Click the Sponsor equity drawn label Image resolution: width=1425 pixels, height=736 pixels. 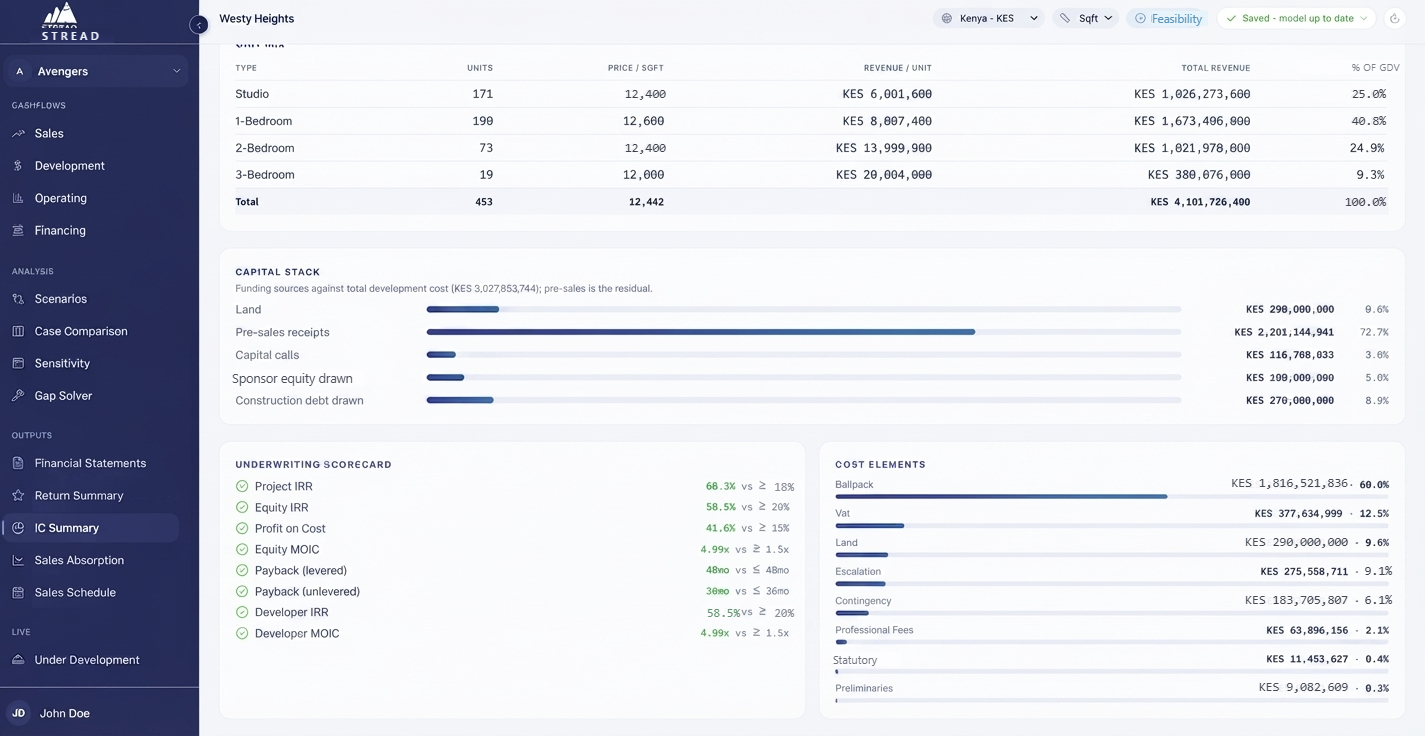(292, 379)
